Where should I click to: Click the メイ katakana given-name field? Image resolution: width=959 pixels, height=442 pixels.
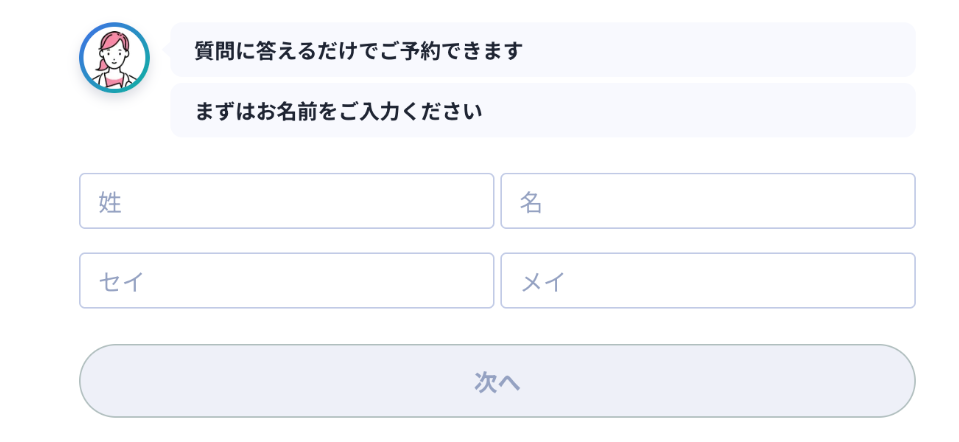point(707,281)
